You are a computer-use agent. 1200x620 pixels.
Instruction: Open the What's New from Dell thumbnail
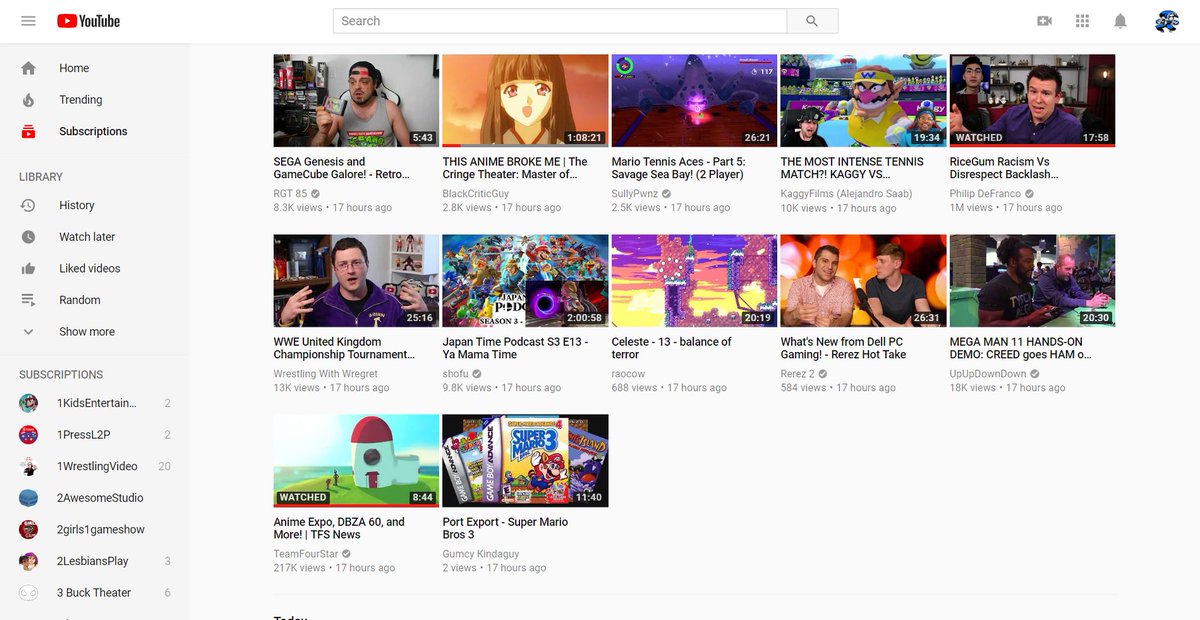pos(863,281)
